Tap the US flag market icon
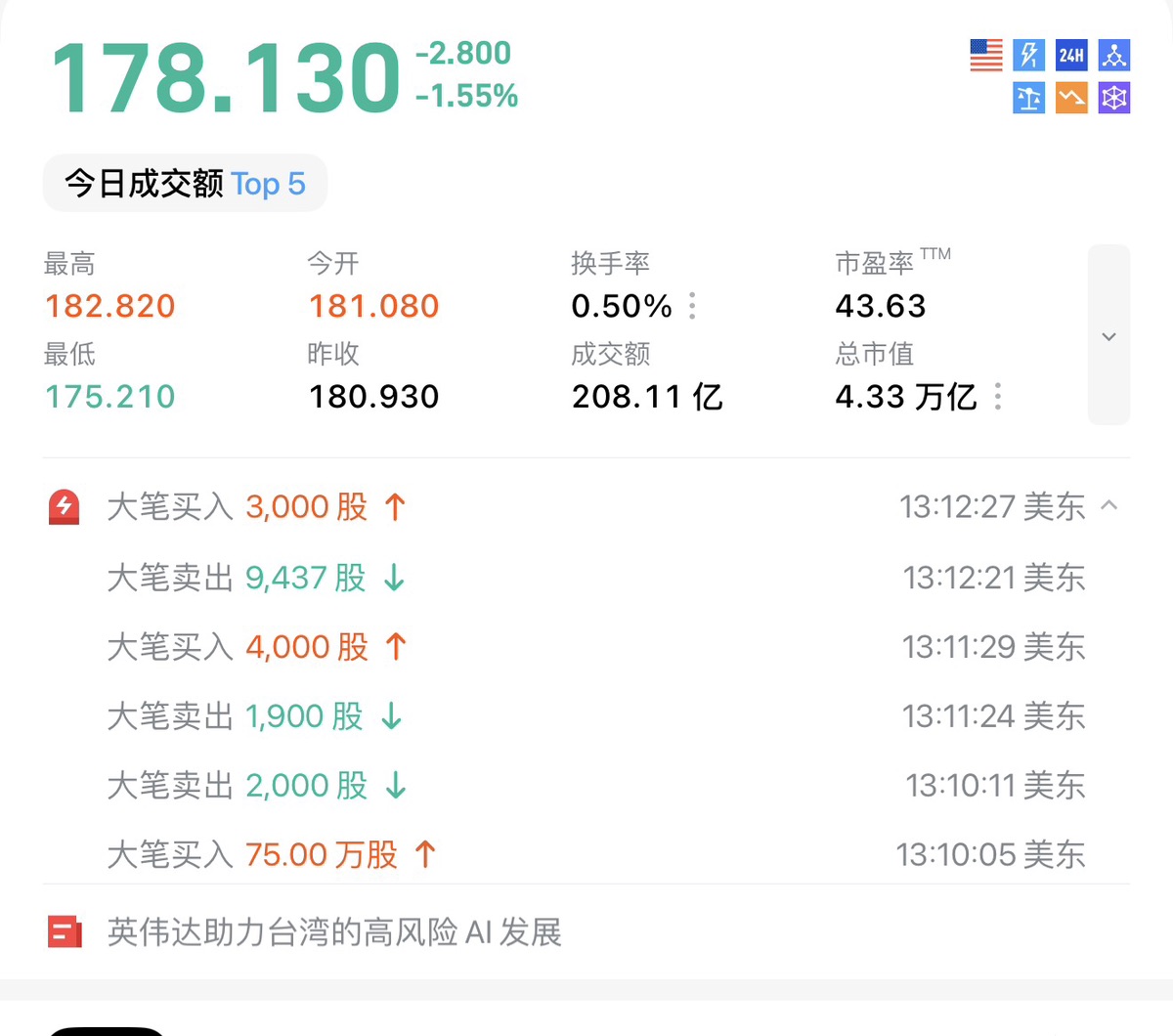Screen dimensions: 1173x1036 click(986, 55)
